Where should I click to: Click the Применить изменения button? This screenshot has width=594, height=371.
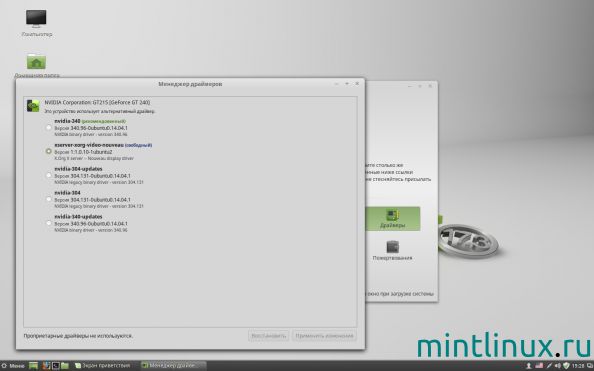[x=324, y=336]
